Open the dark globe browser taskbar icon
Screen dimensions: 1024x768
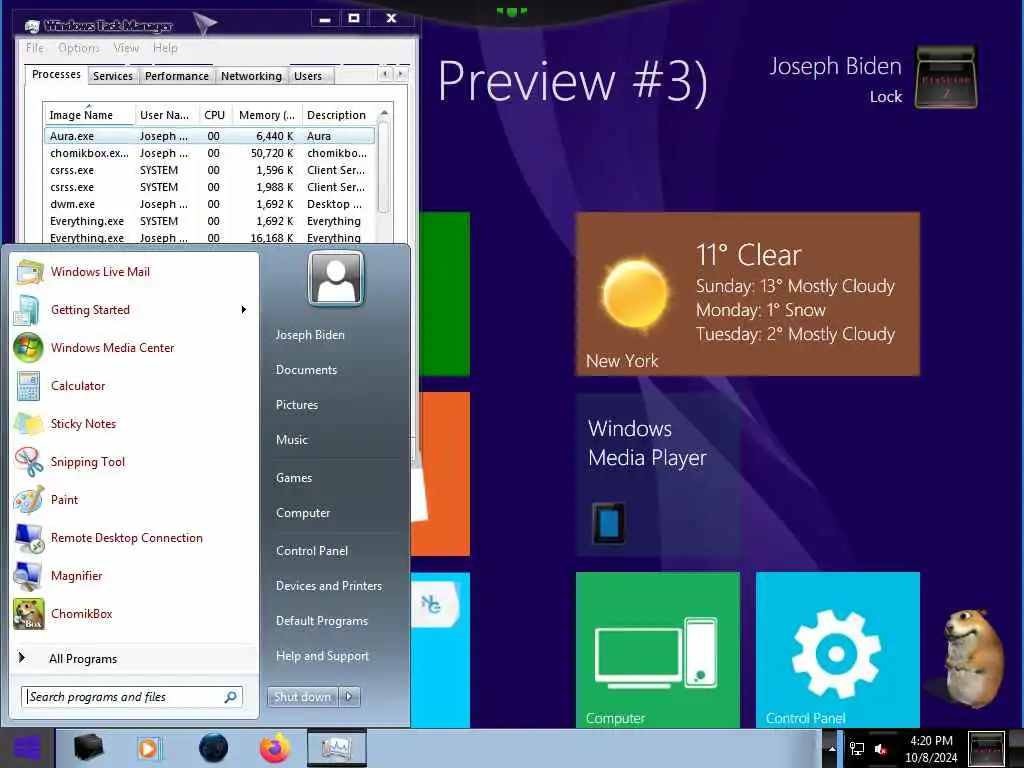pos(213,748)
